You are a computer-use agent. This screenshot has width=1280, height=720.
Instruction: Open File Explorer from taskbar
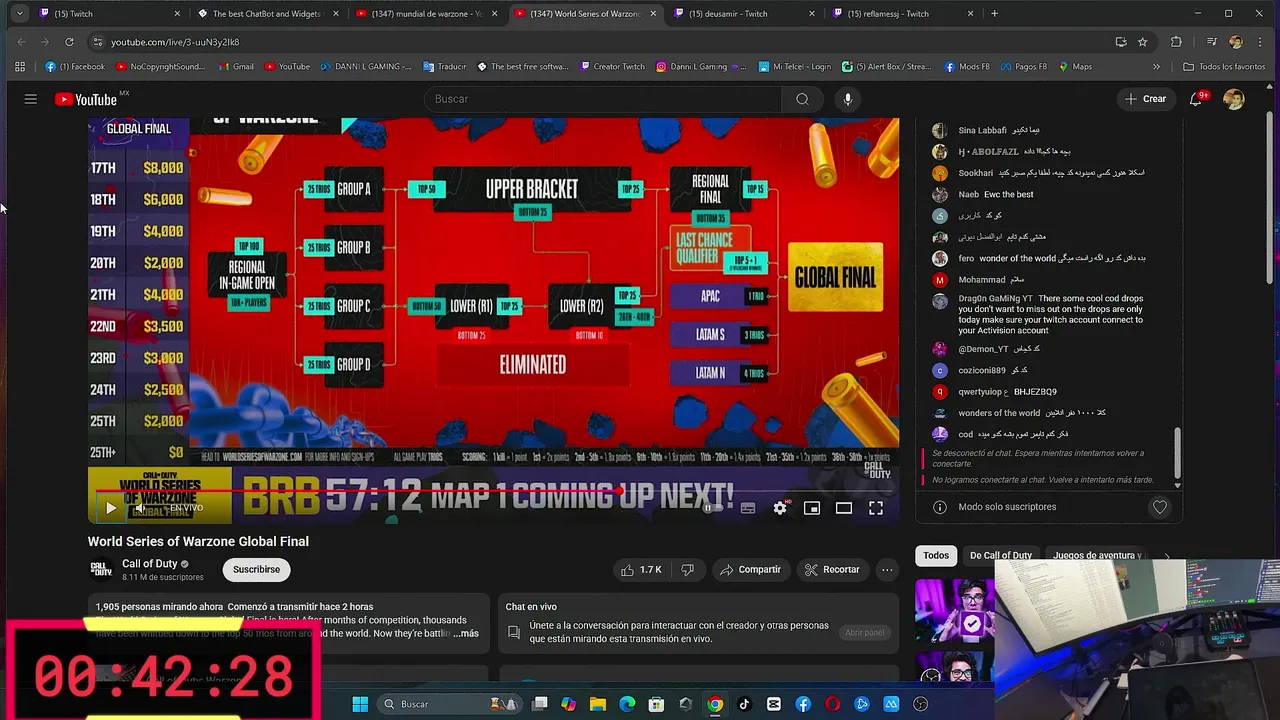pyautogui.click(x=598, y=704)
